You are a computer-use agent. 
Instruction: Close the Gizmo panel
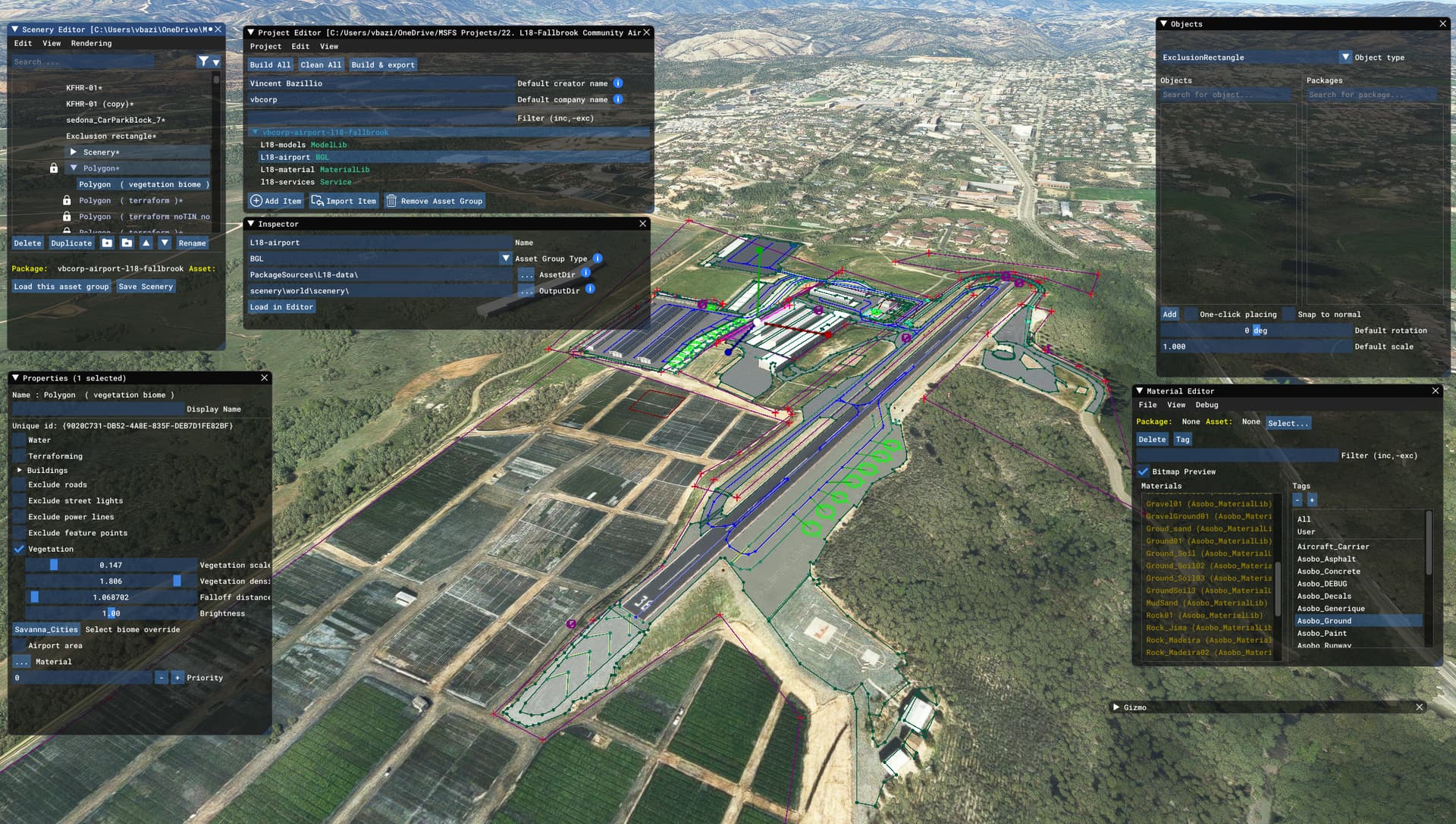click(1420, 707)
